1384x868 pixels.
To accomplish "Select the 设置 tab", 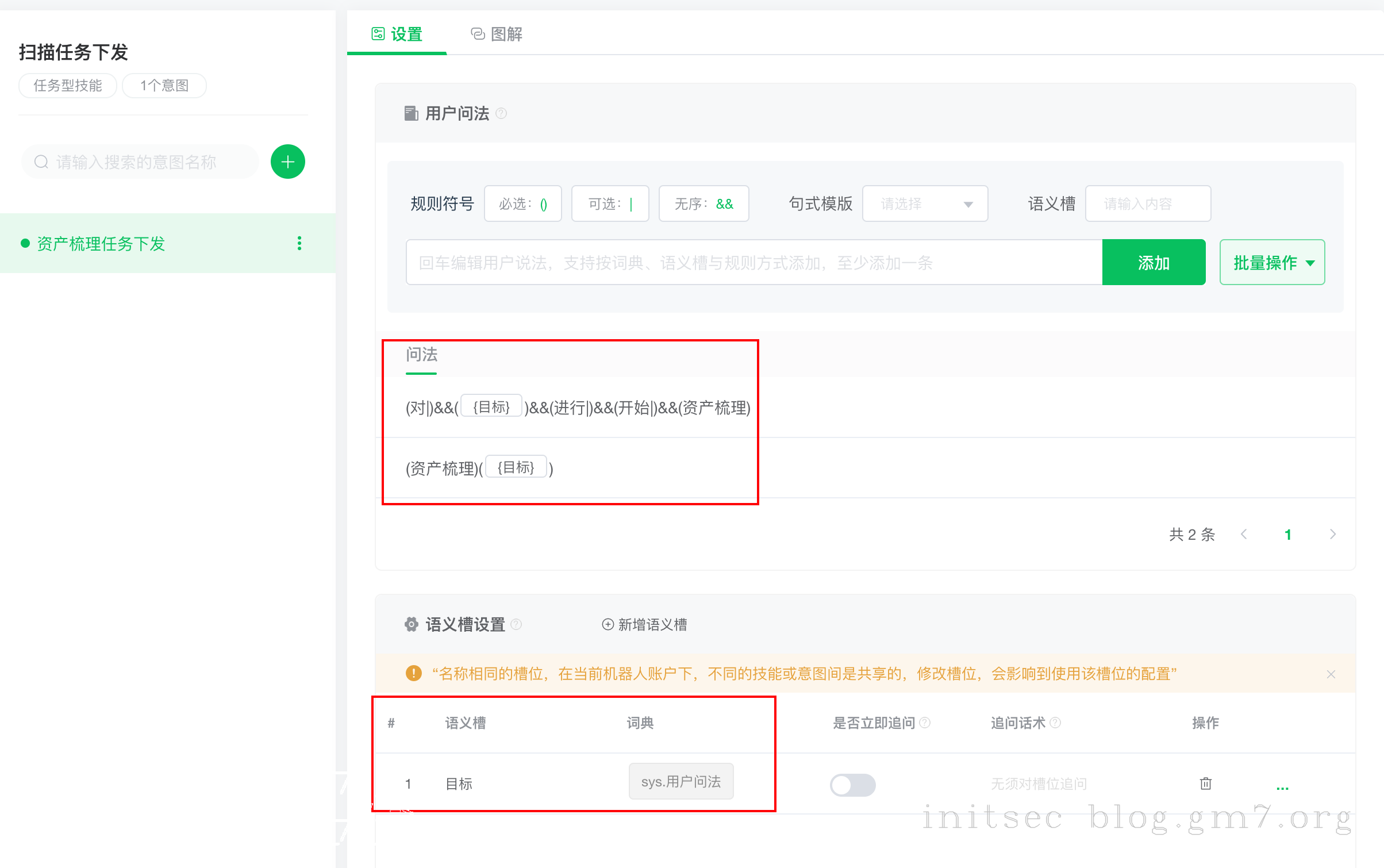I will tap(397, 34).
